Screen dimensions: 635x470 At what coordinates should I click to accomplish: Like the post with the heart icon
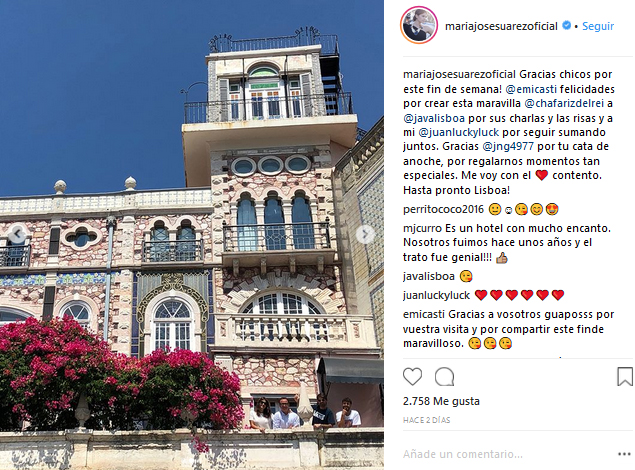click(412, 376)
